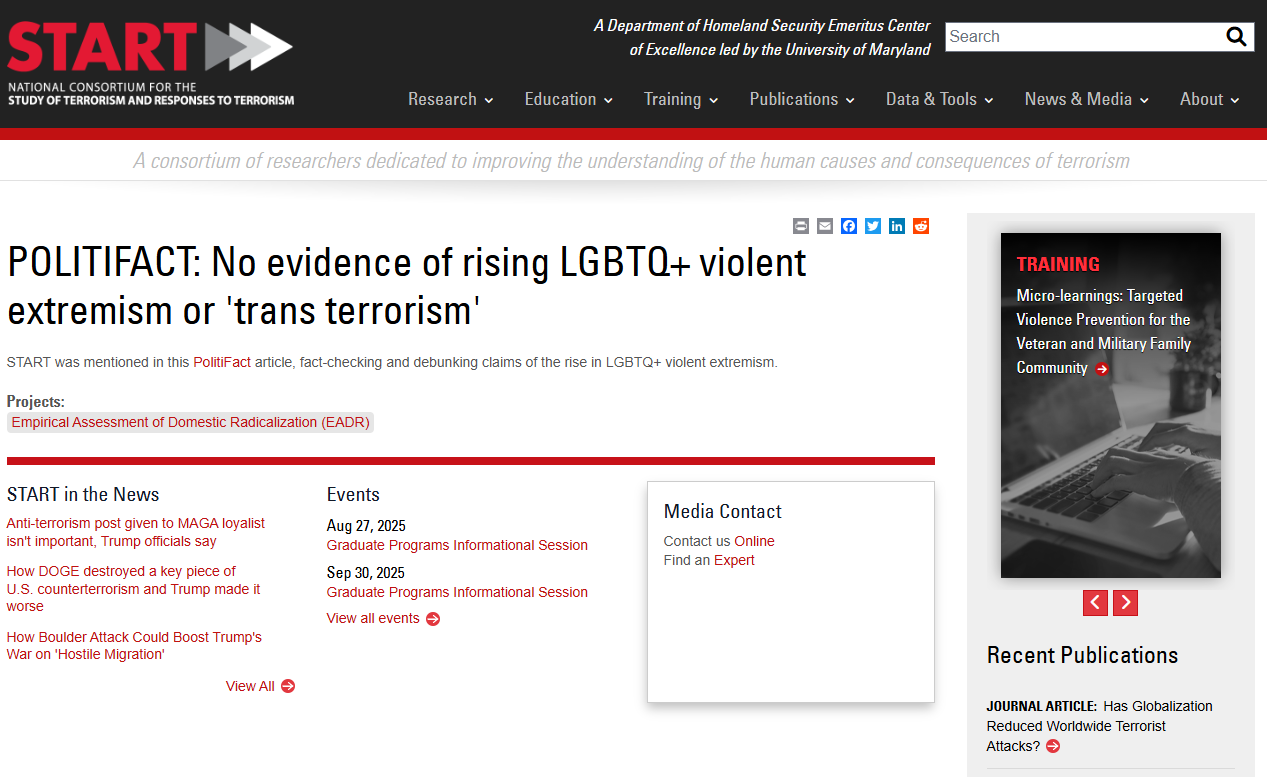Click the Aug 27, 2025 date text
This screenshot has width=1267, height=777.
pos(366,526)
